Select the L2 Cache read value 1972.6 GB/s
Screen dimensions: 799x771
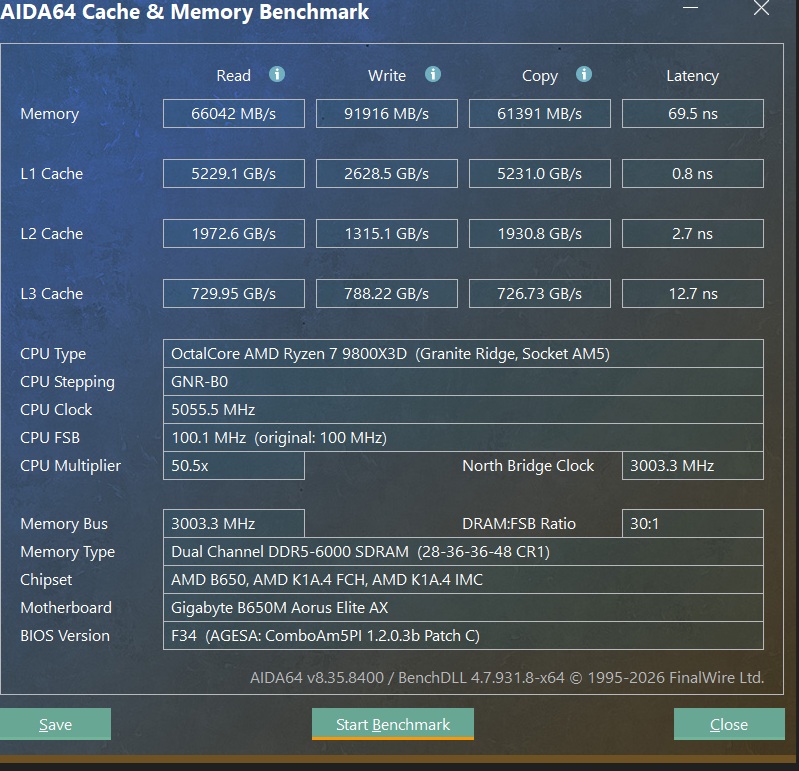click(x=234, y=234)
